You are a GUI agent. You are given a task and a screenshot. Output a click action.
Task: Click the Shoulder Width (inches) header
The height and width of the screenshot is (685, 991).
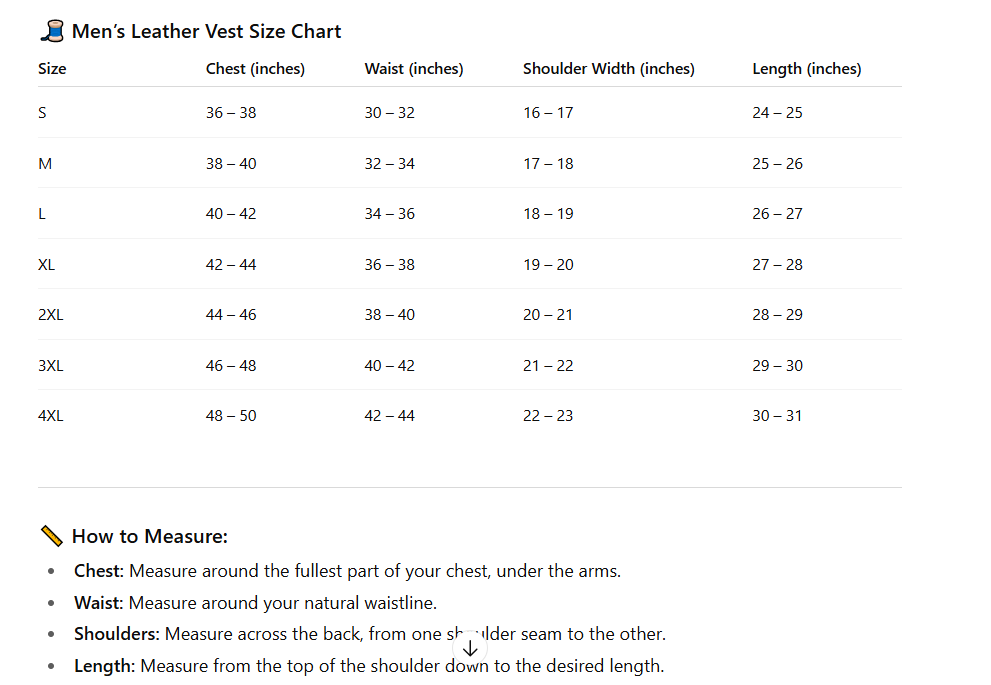click(x=608, y=69)
